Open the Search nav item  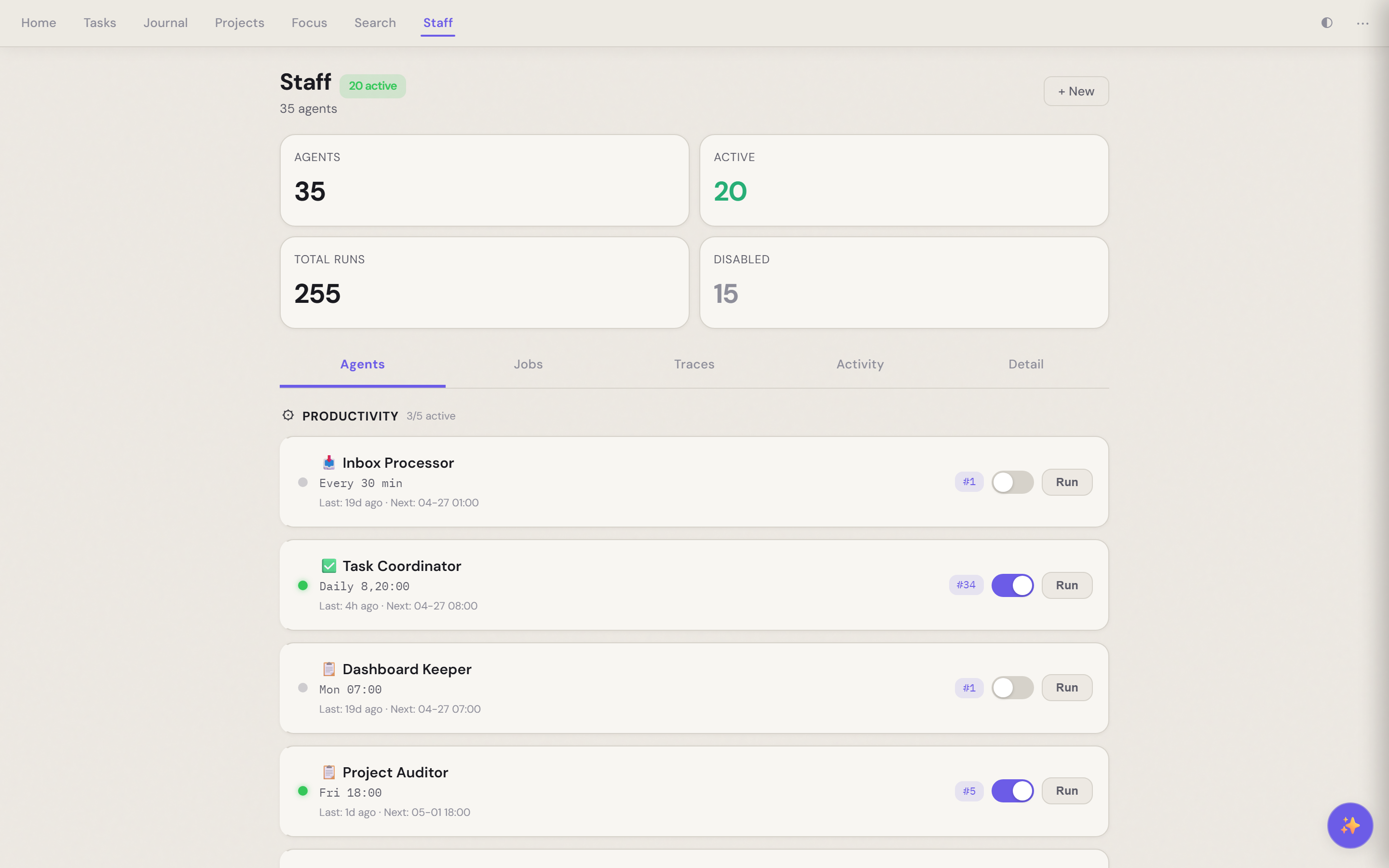[375, 23]
